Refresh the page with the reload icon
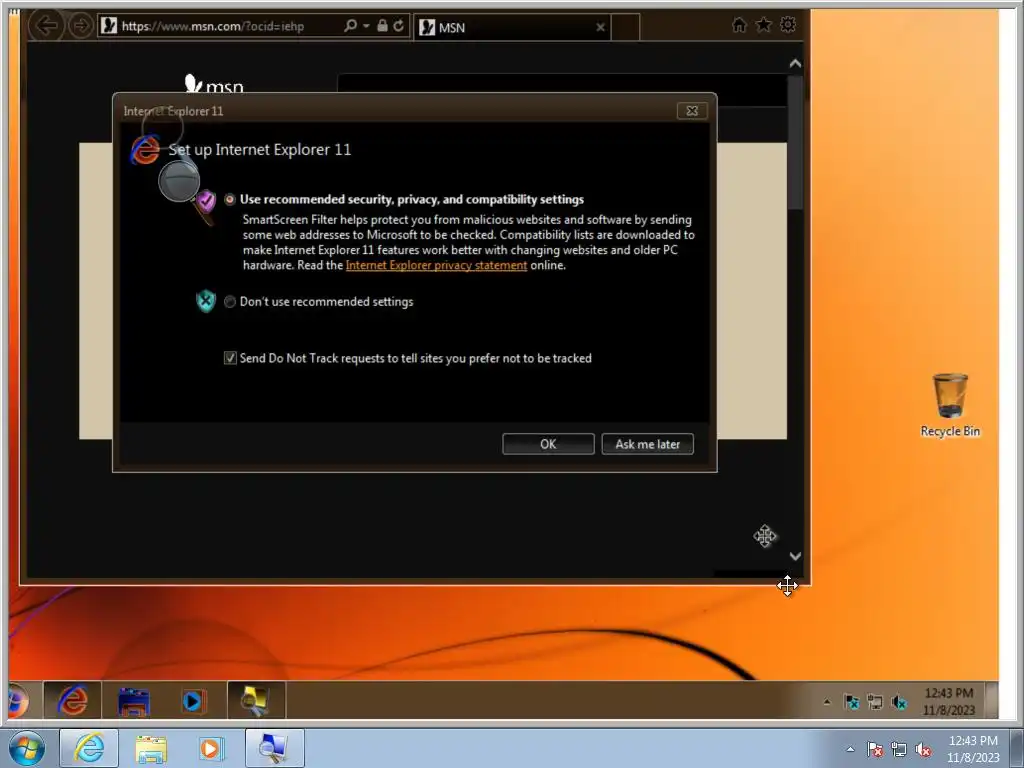The image size is (1024, 768). pyautogui.click(x=398, y=25)
